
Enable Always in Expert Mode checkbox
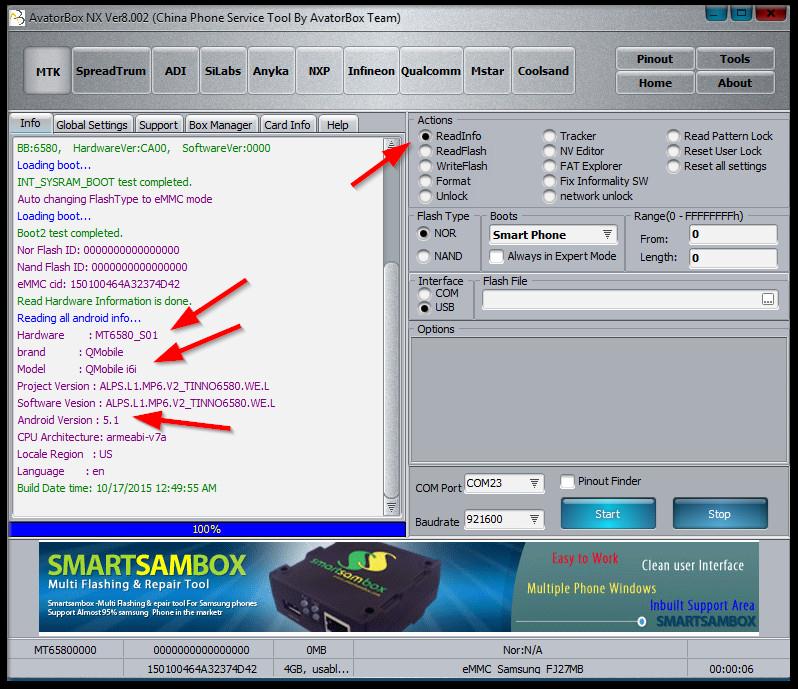[x=497, y=256]
